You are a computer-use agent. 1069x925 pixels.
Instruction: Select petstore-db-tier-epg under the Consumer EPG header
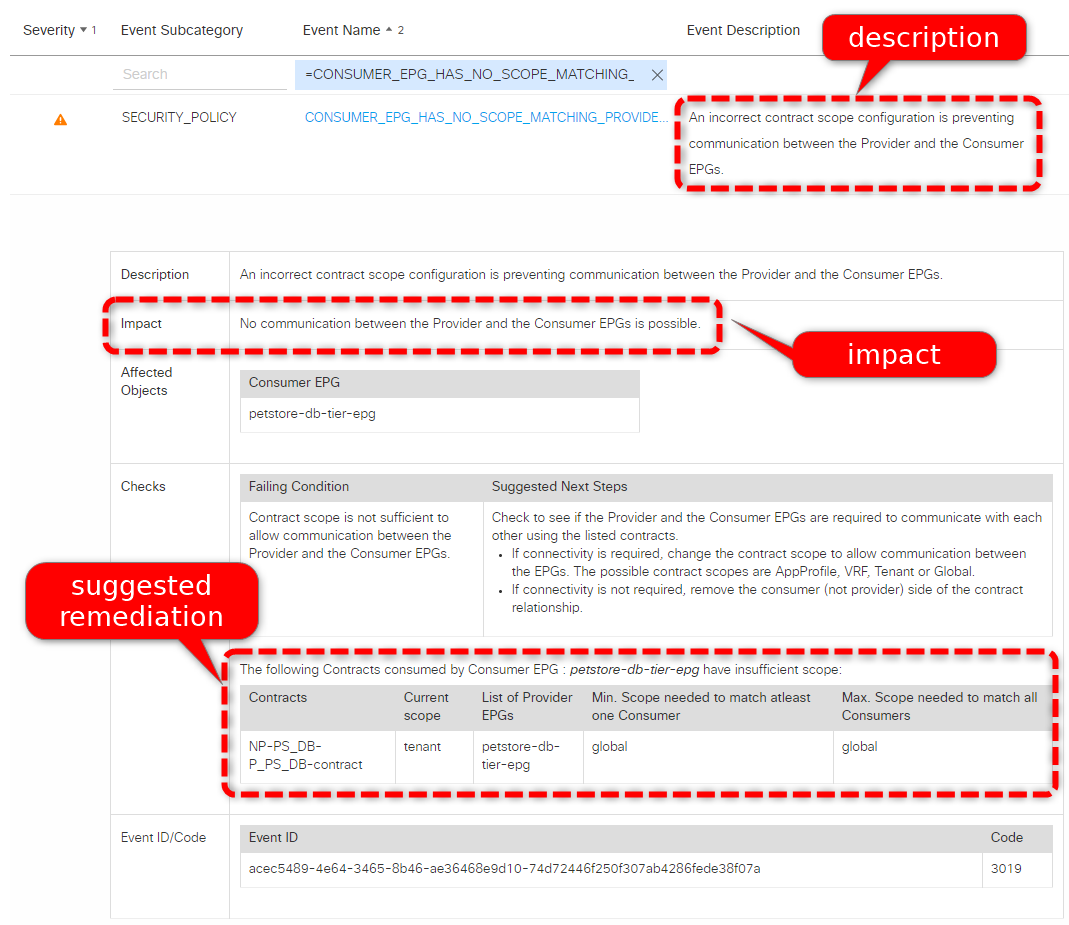click(312, 413)
